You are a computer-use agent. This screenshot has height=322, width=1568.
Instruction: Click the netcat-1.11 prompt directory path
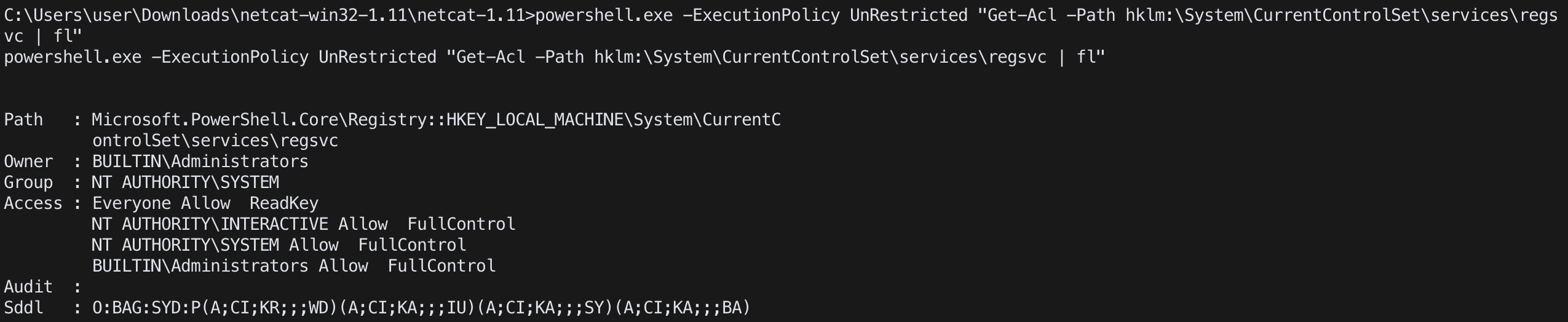click(266, 15)
